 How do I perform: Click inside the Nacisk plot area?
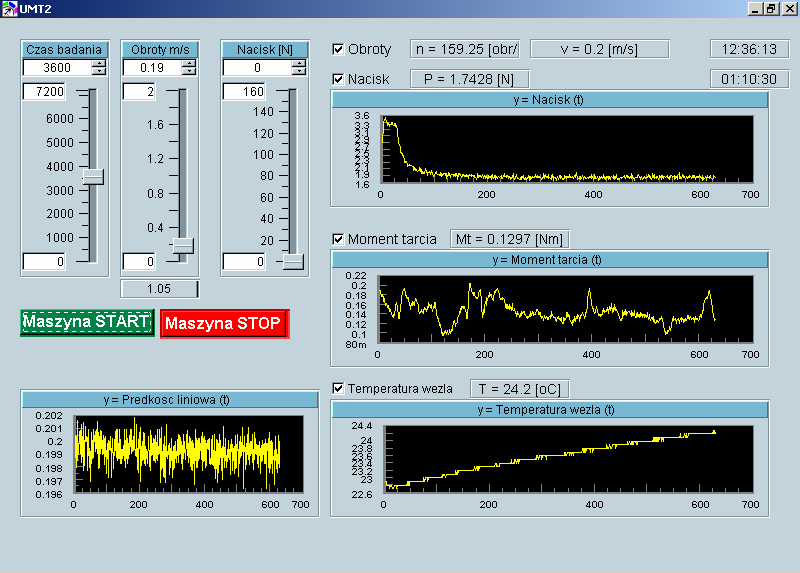click(567, 149)
